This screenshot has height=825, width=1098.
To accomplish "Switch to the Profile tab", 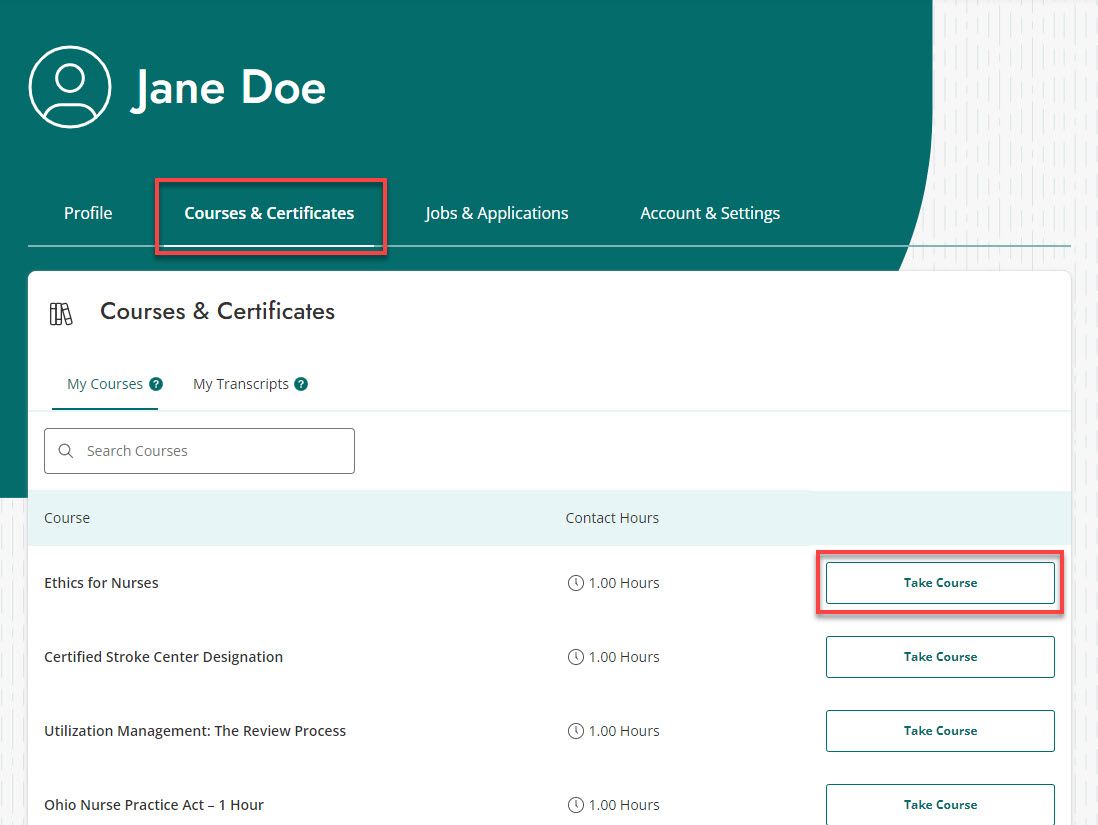I will tap(87, 213).
